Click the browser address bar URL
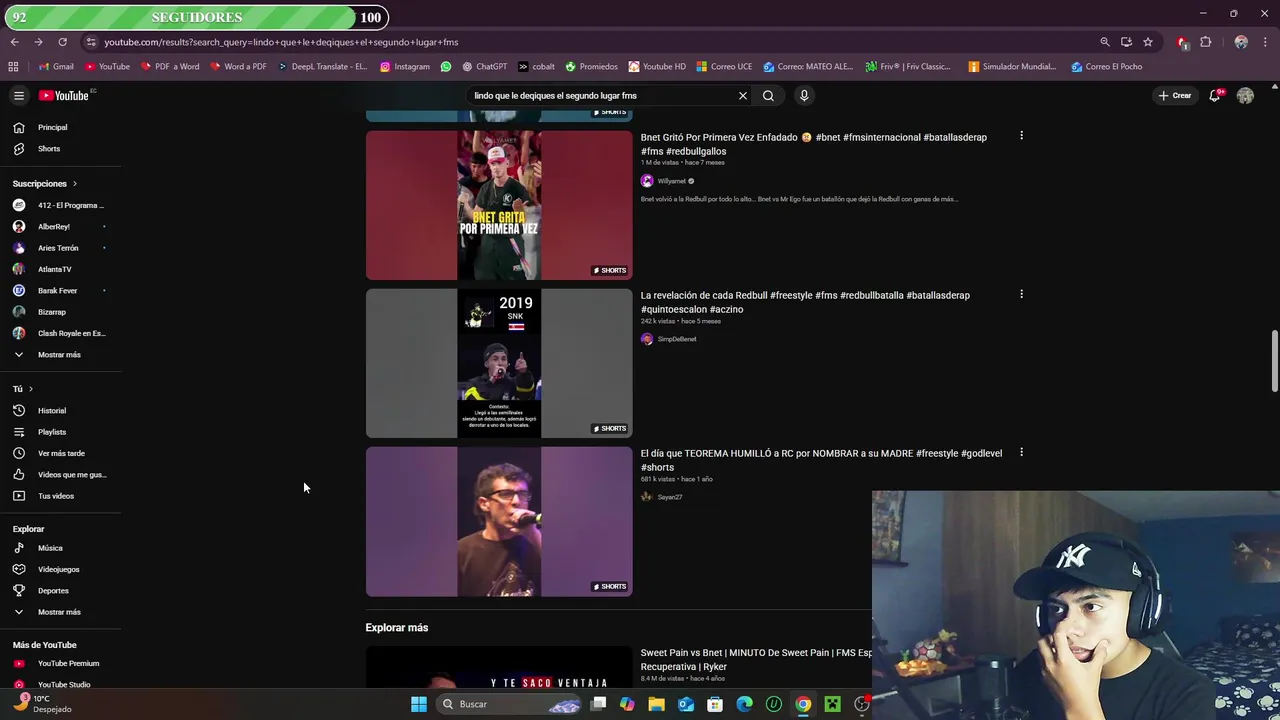The width and height of the screenshot is (1280, 720). pos(281,42)
